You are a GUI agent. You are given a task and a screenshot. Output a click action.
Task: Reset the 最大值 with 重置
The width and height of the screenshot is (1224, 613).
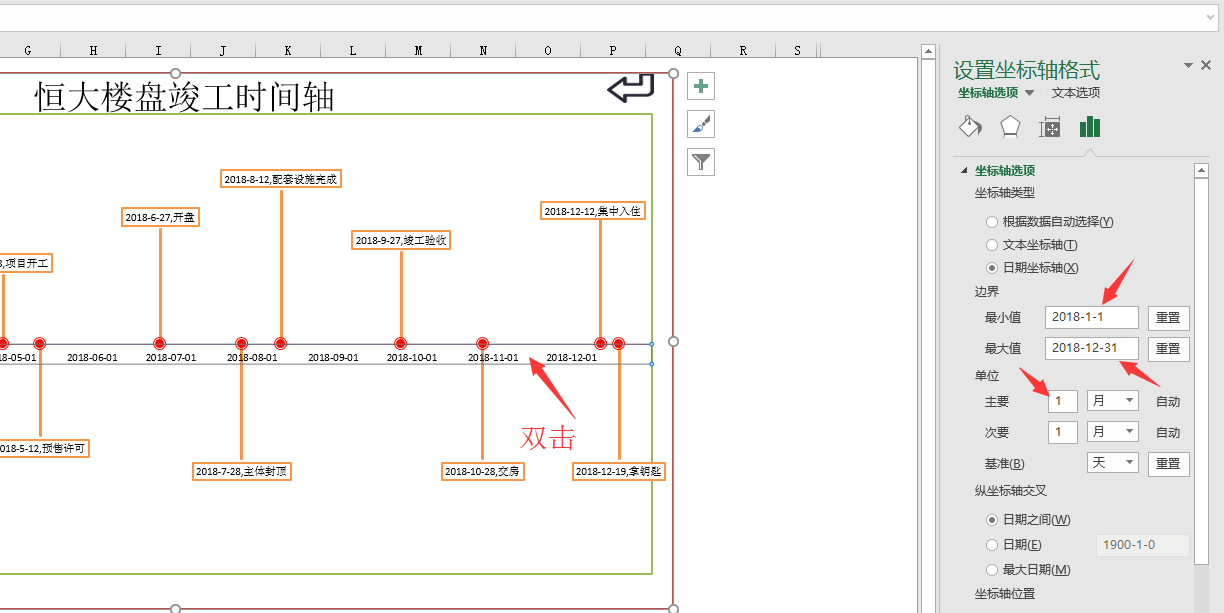1168,349
